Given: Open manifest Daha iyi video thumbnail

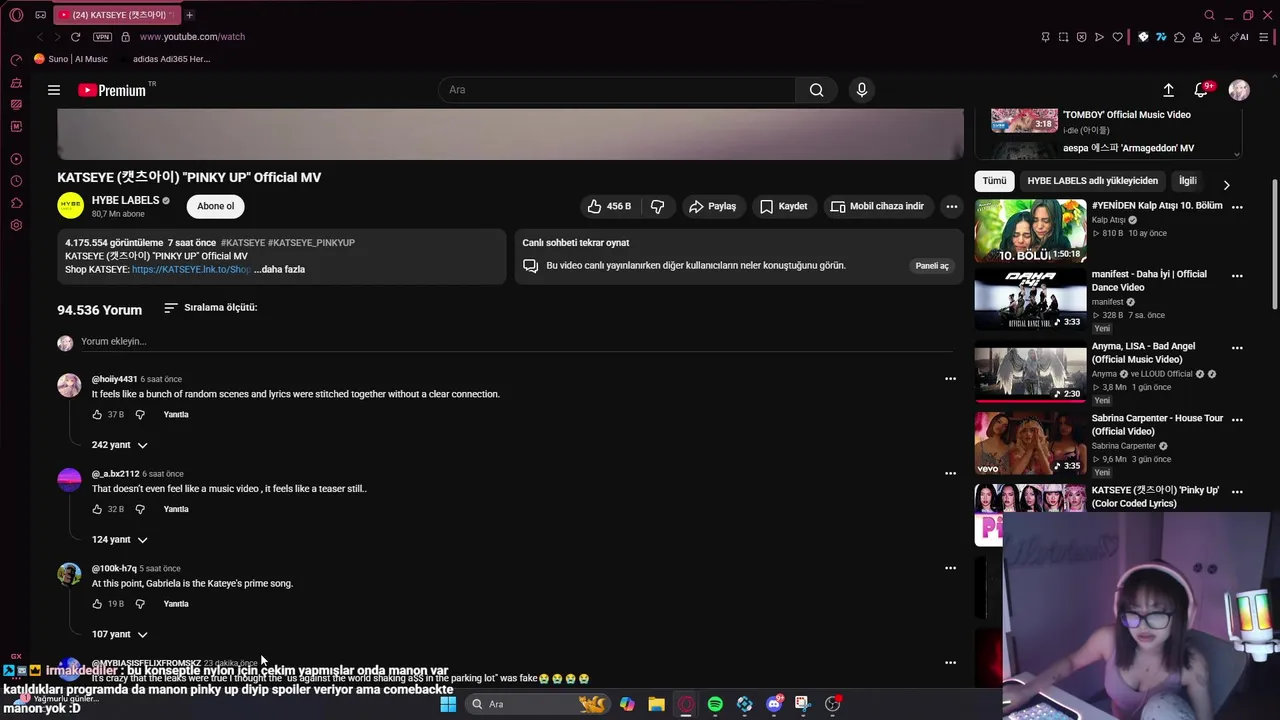Looking at the screenshot, I should 1030,299.
